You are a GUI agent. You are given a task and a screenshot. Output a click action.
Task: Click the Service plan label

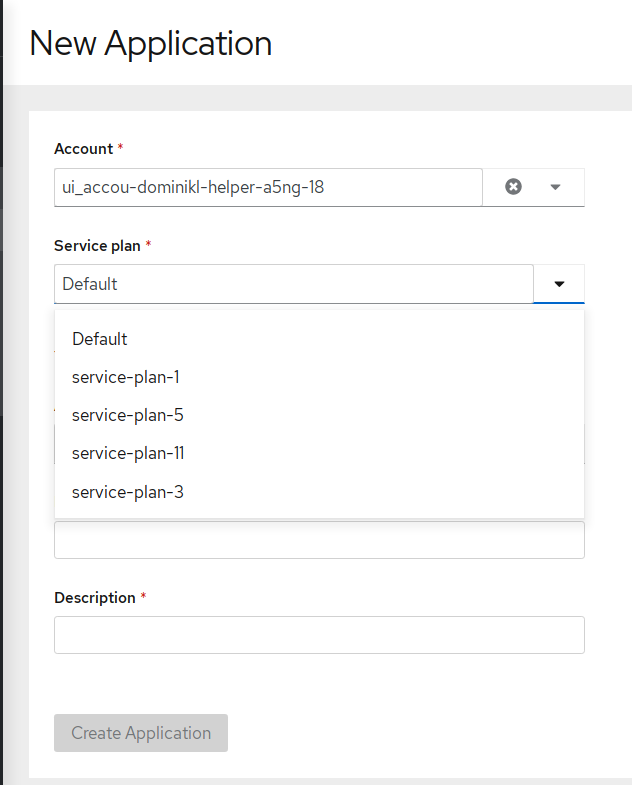98,245
